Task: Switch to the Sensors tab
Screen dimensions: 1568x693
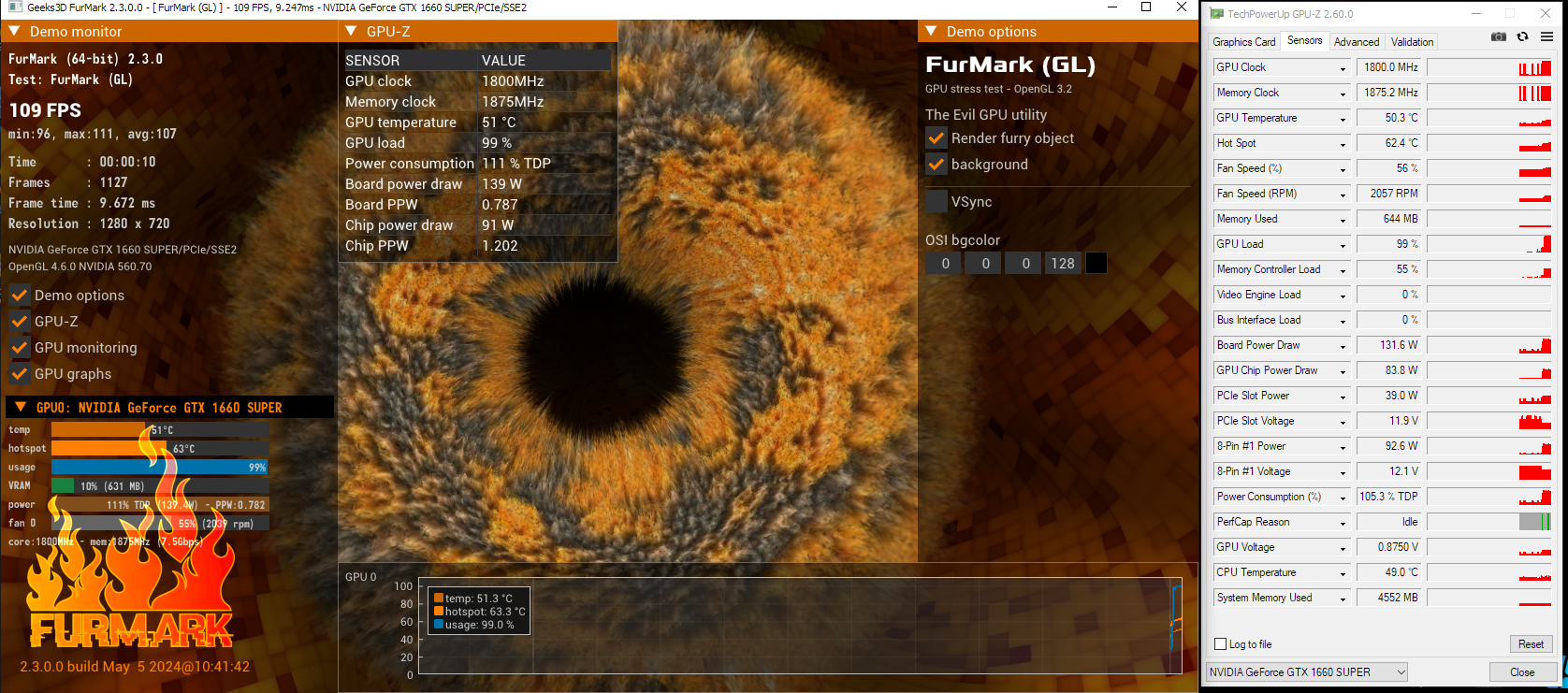Action: (x=1304, y=40)
